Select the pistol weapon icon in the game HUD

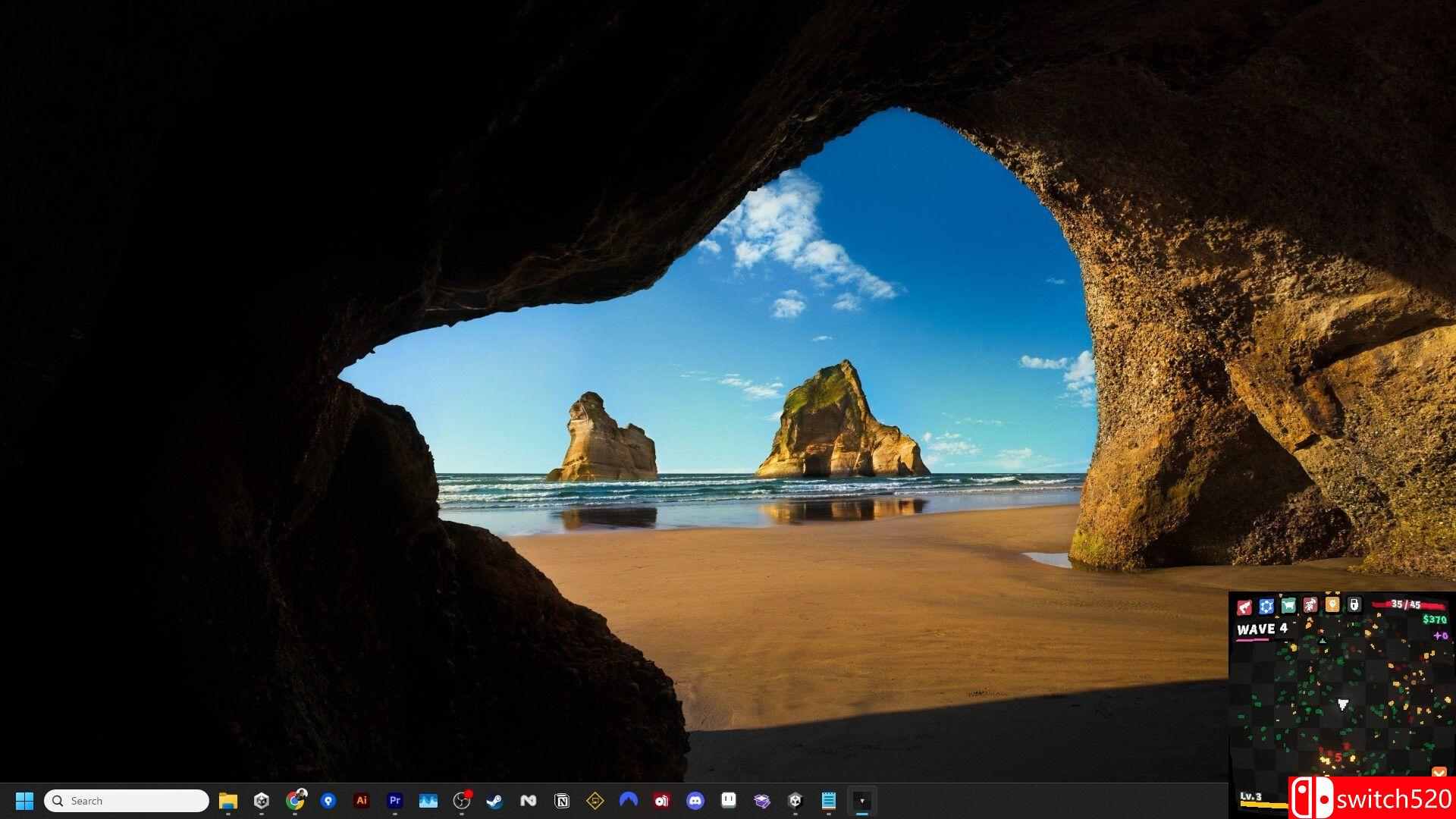coord(1244,607)
